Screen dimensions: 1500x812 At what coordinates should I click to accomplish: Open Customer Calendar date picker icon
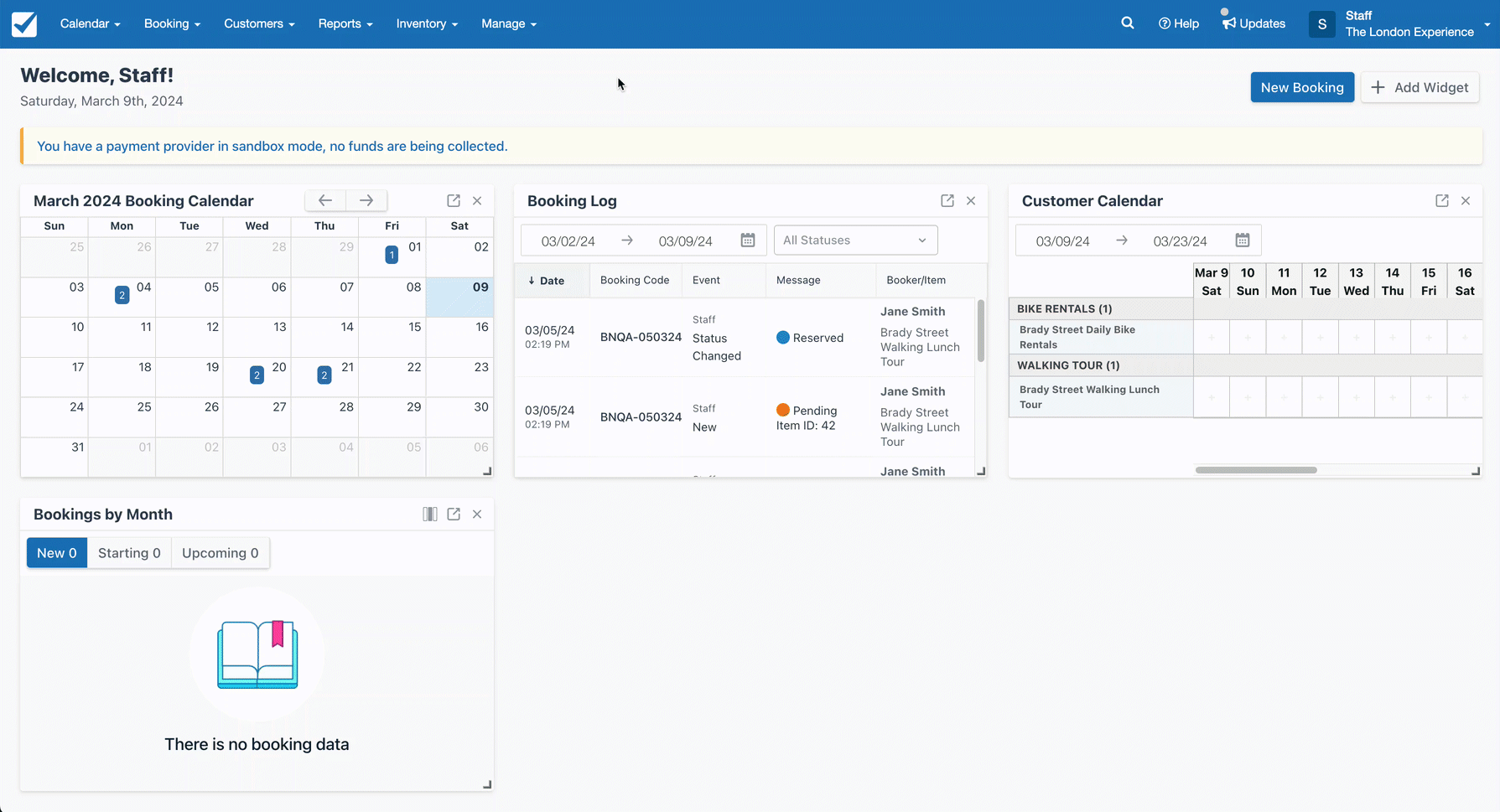pyautogui.click(x=1243, y=240)
